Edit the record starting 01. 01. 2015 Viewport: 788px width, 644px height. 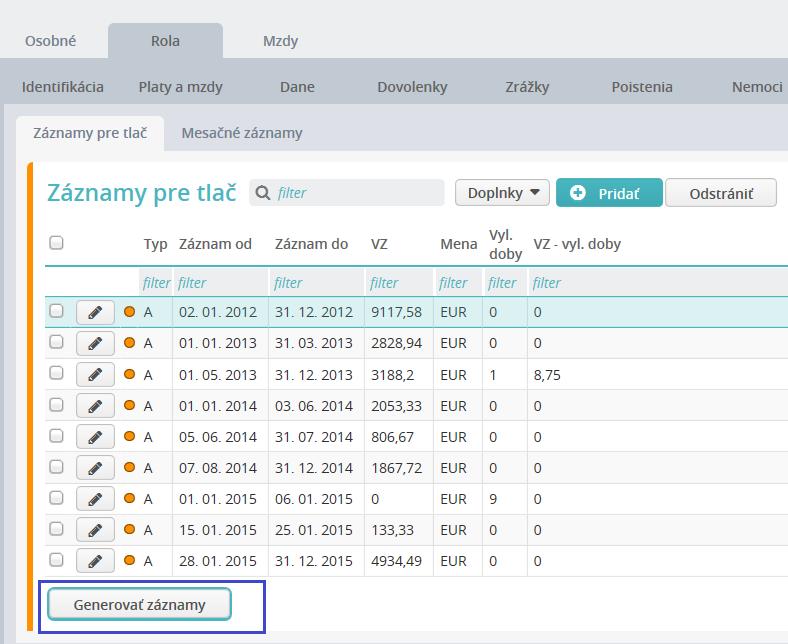click(95, 499)
